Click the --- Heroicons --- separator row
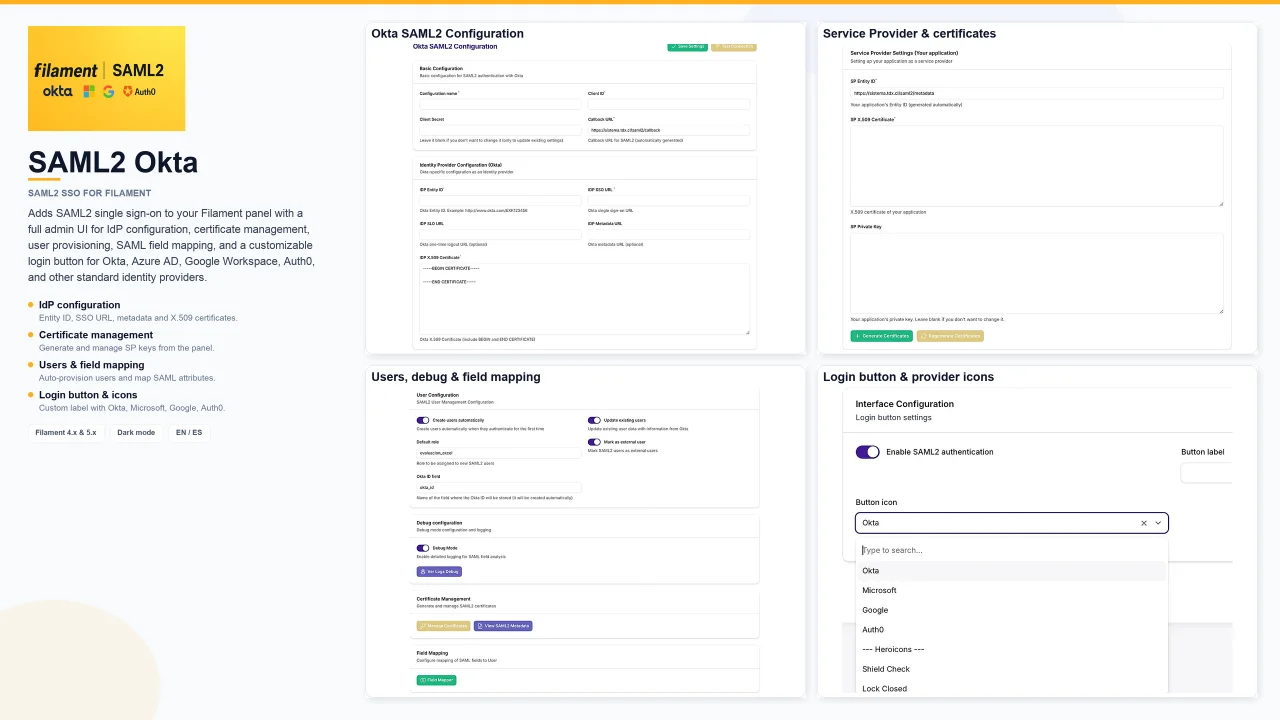Image resolution: width=1280 pixels, height=720 pixels. 1011,649
